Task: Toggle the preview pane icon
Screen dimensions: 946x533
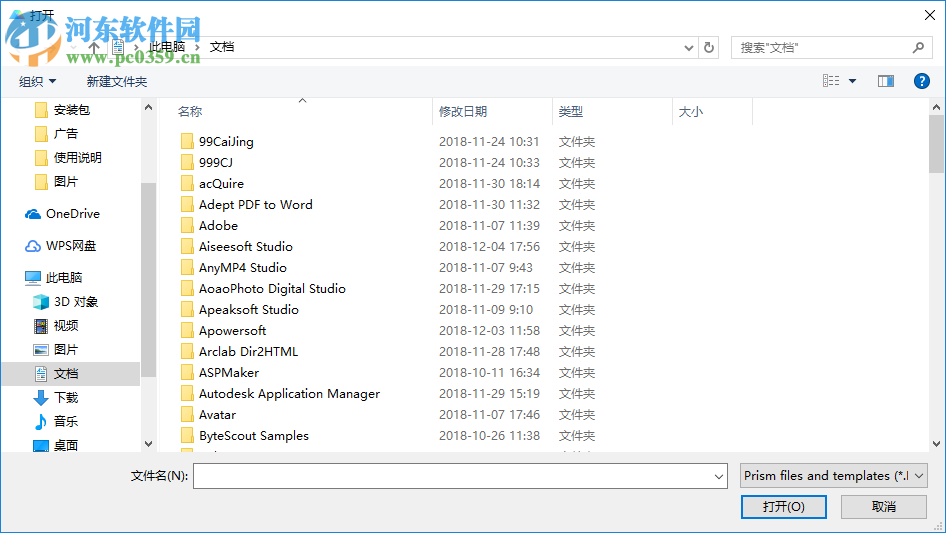Action: pos(886,81)
